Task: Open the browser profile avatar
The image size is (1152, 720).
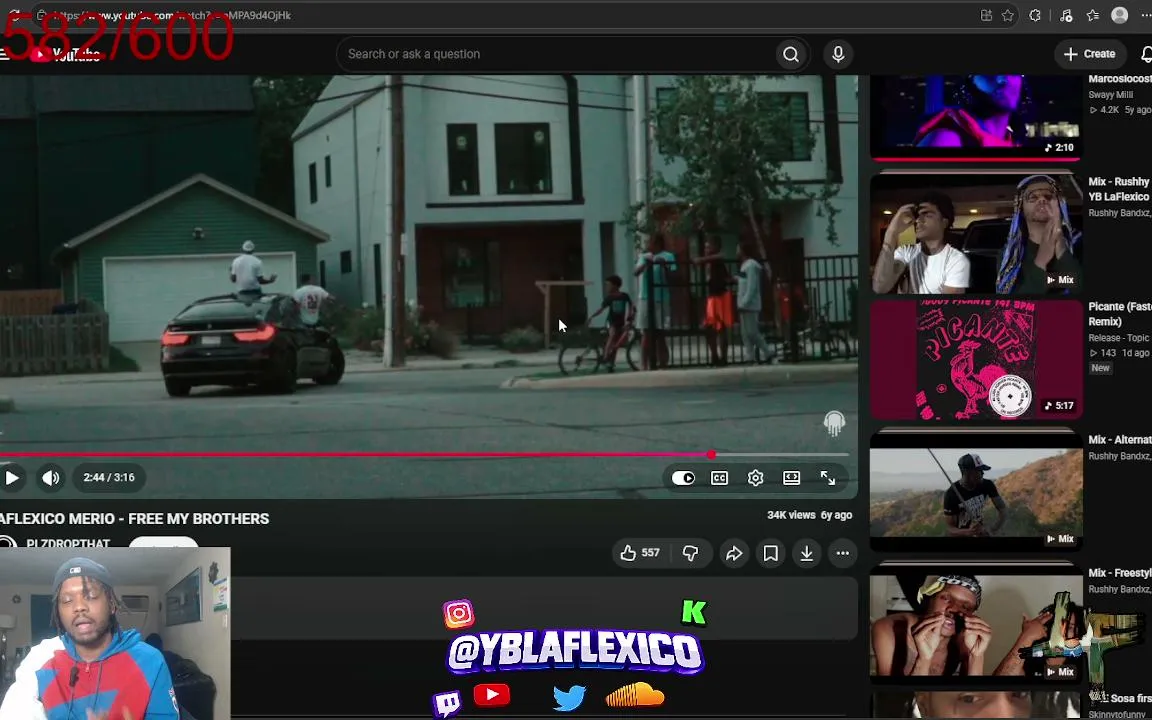Action: pyautogui.click(x=1120, y=15)
